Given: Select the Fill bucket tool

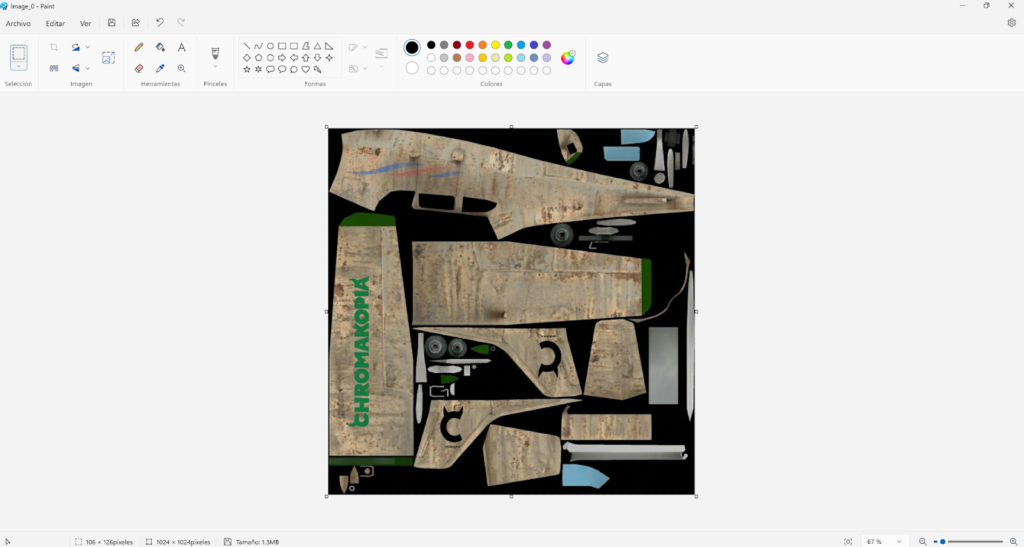Looking at the screenshot, I should click(160, 47).
